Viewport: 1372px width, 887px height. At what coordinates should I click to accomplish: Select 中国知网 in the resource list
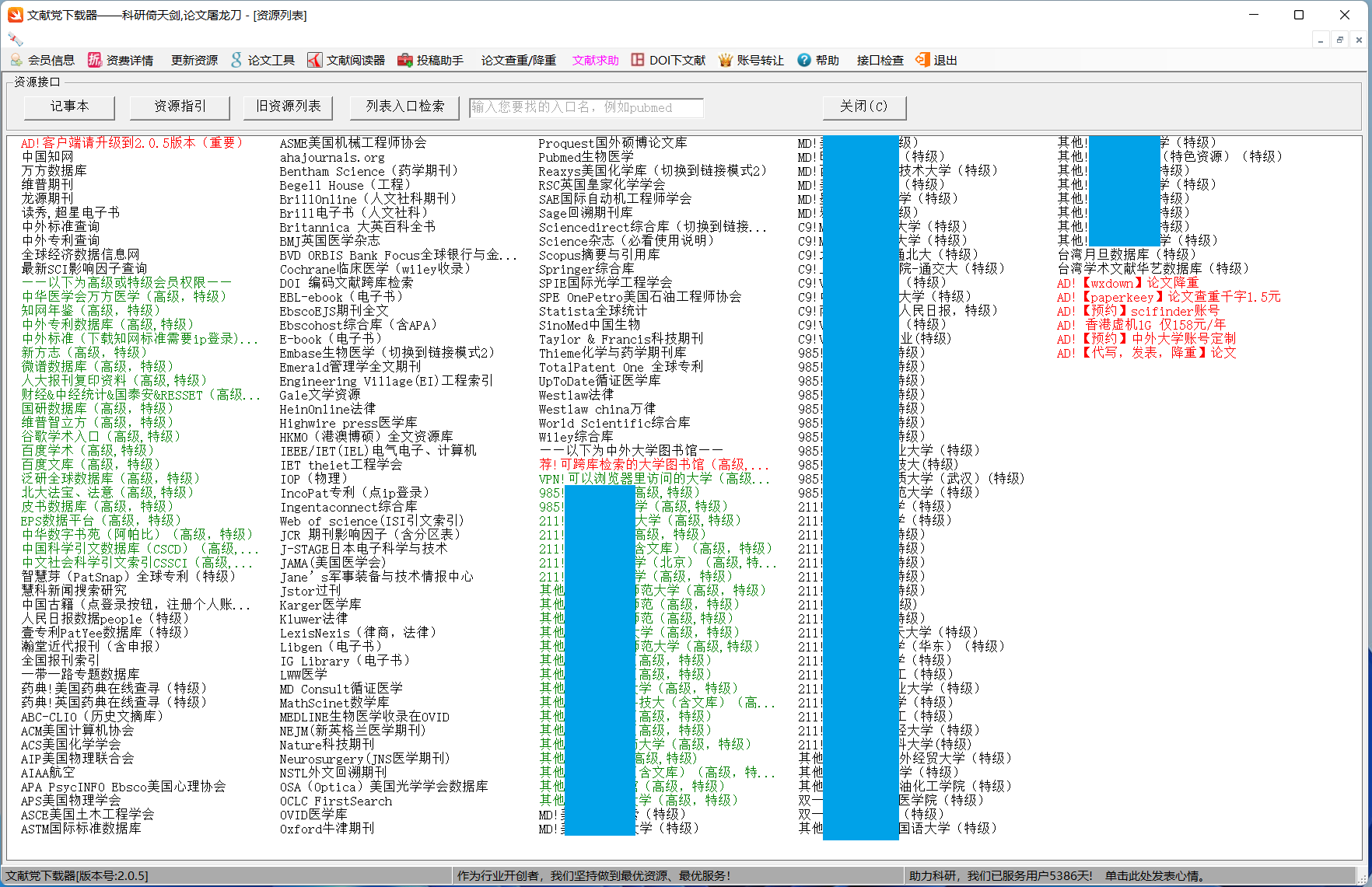[47, 157]
